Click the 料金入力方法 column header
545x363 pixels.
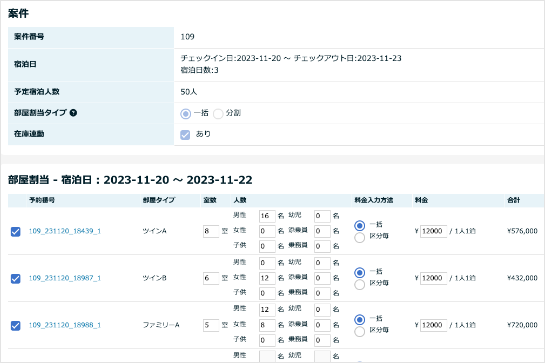(374, 200)
